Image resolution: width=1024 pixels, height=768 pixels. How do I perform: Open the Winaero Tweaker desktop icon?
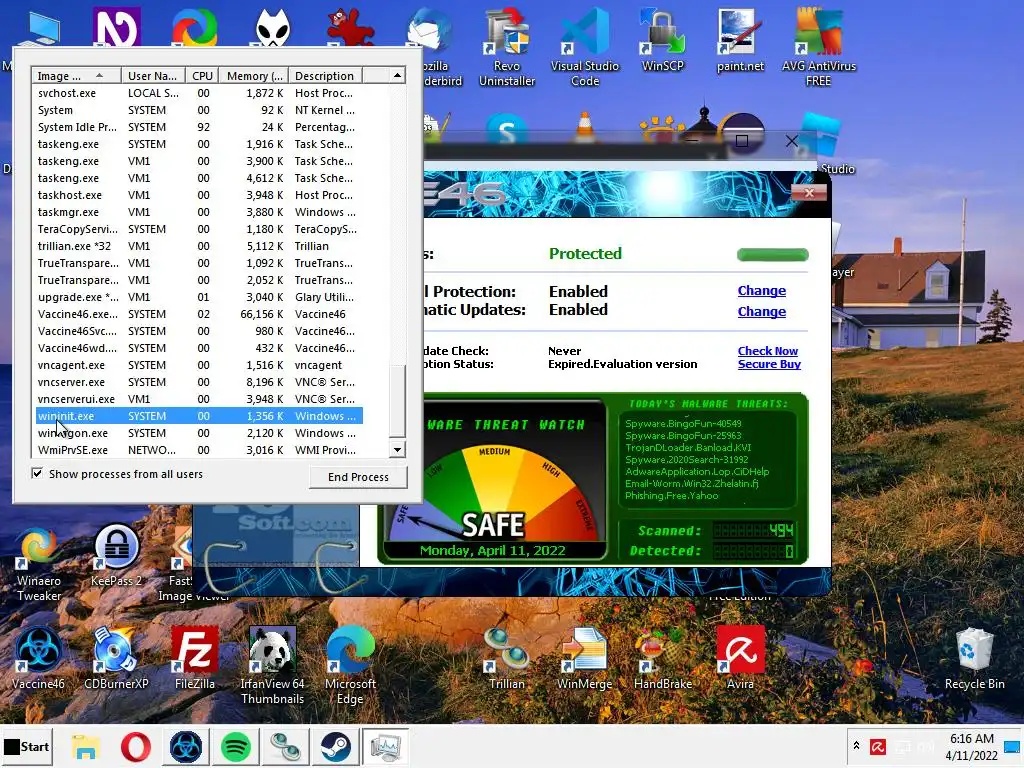[39, 565]
